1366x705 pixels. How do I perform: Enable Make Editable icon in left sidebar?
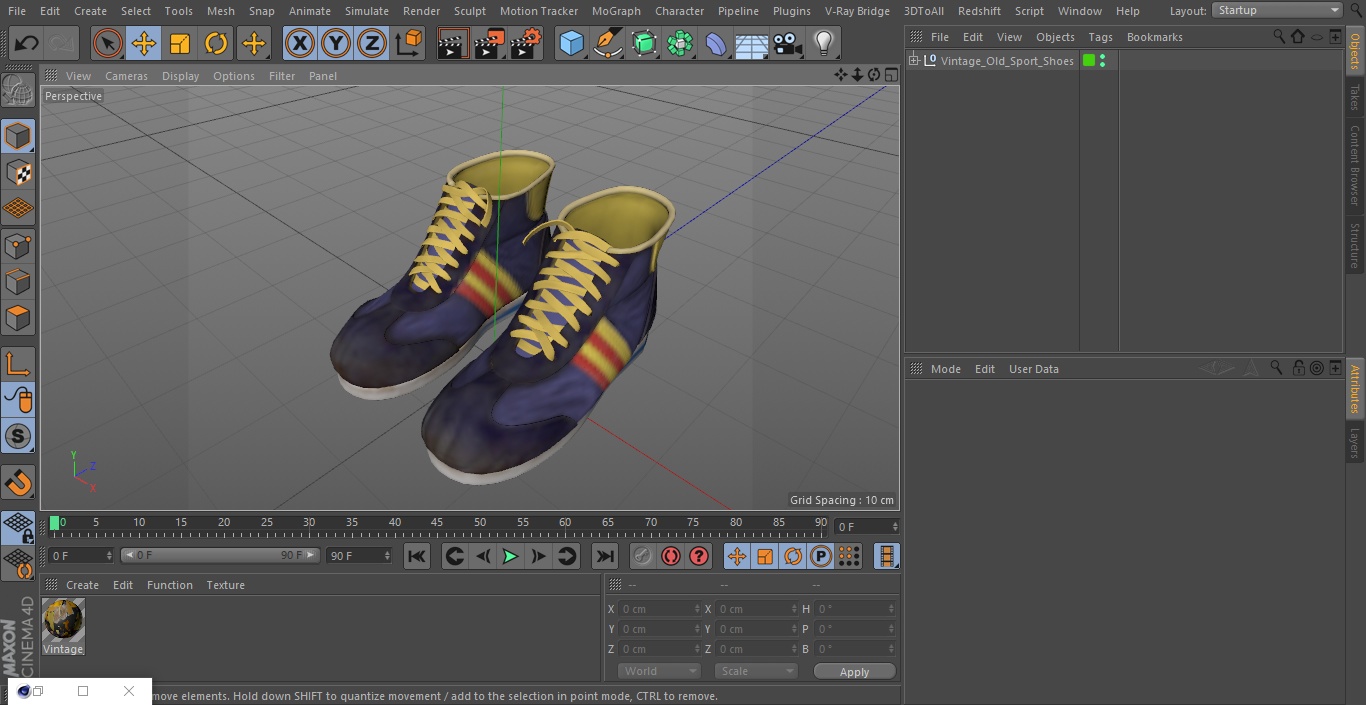[x=18, y=90]
